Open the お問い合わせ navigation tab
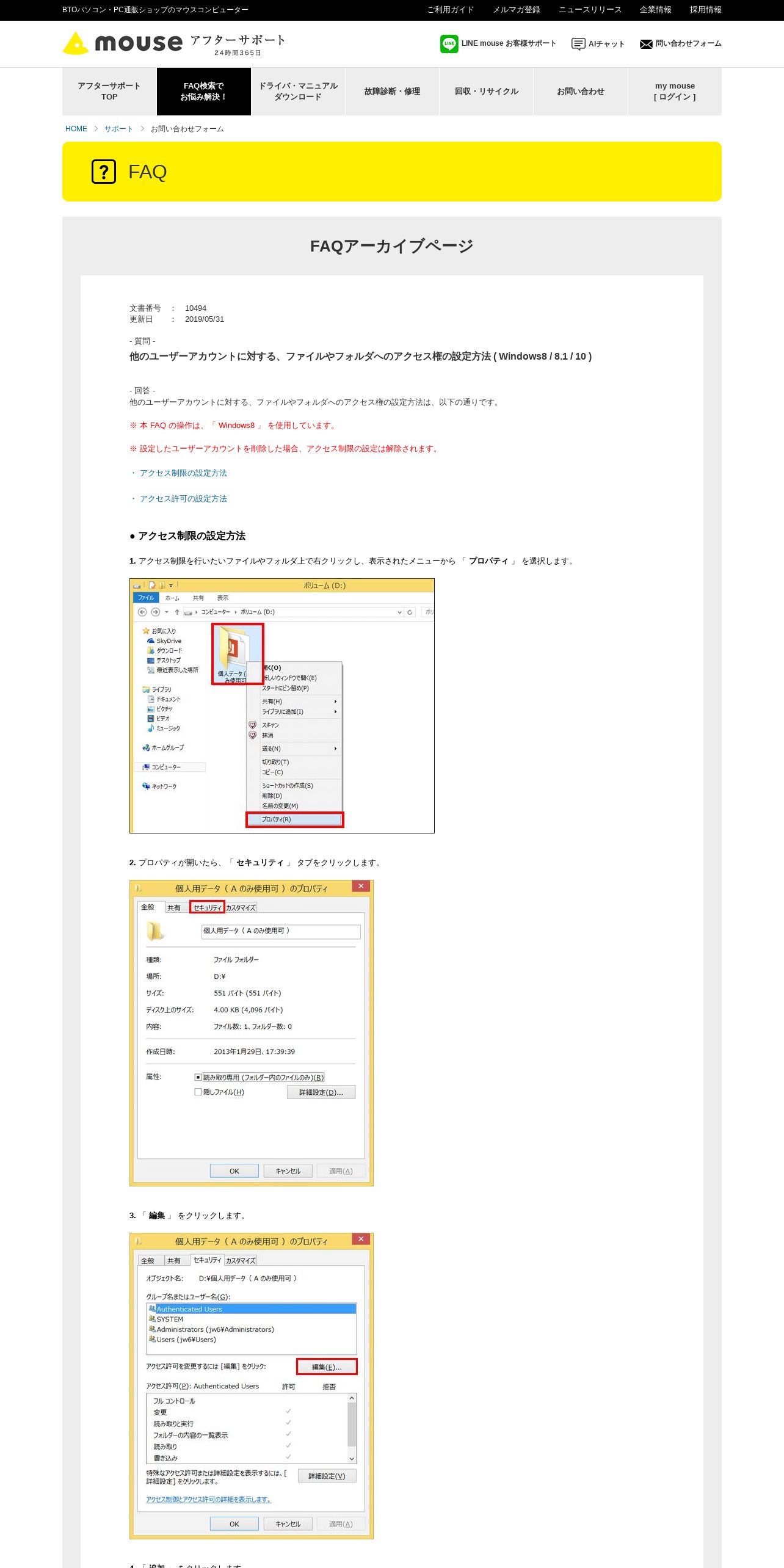Viewport: 784px width, 1568px height. (x=581, y=92)
